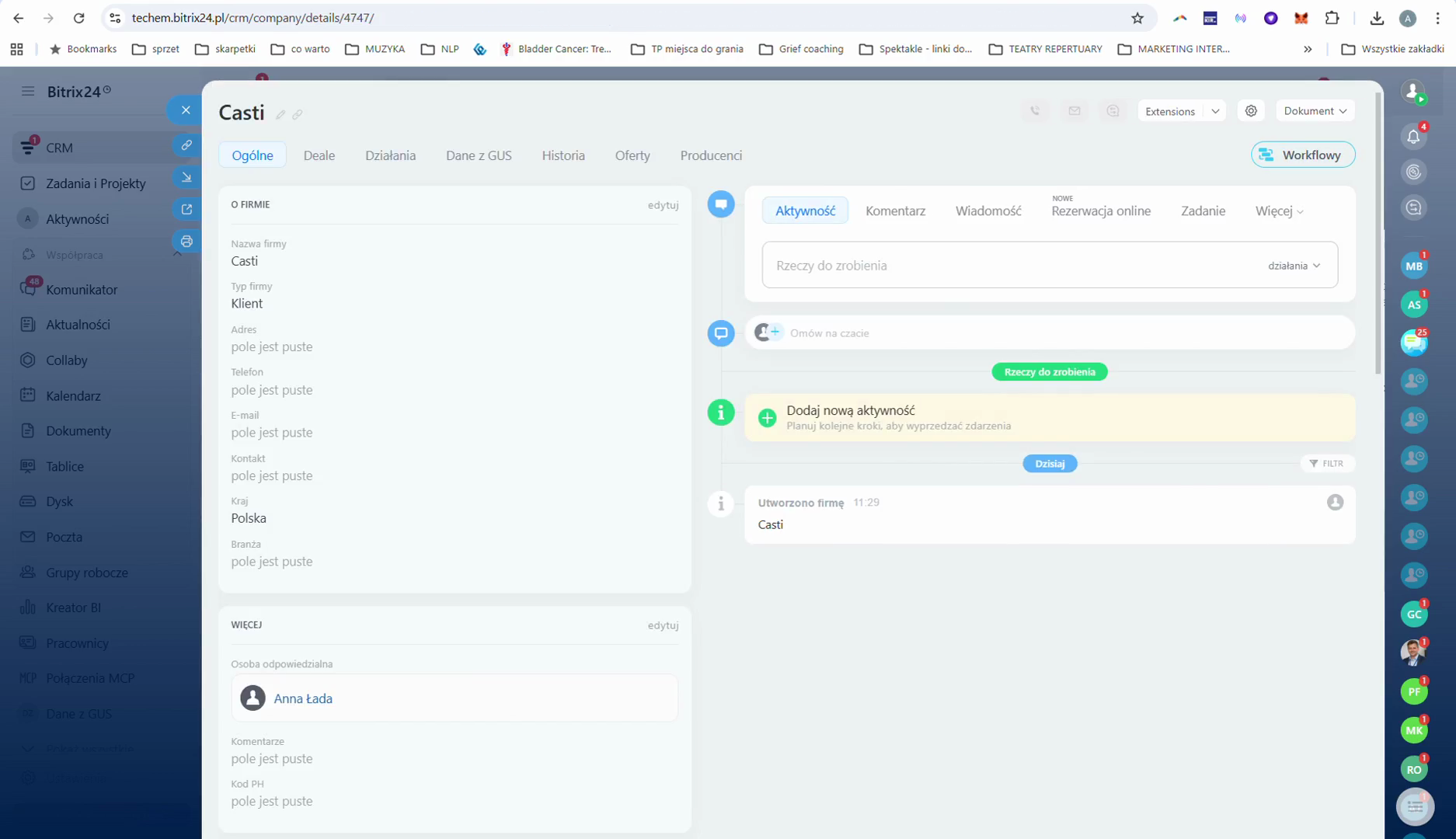
Task: Expand the Więcej timeline dropdown
Action: 1280,211
